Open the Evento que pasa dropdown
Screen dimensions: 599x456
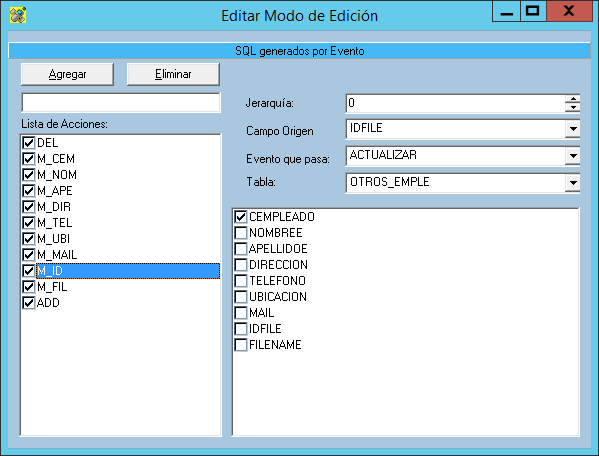coord(573,156)
